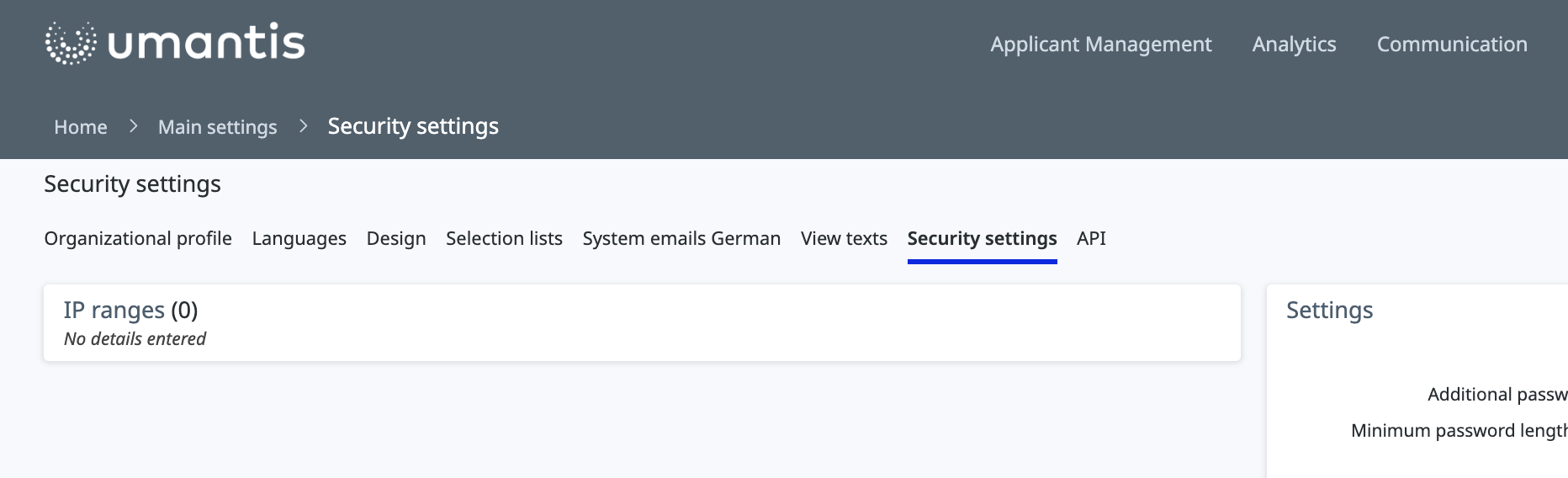Click the Settings panel heading
Viewport: 1568px width, 478px height.
1329,310
